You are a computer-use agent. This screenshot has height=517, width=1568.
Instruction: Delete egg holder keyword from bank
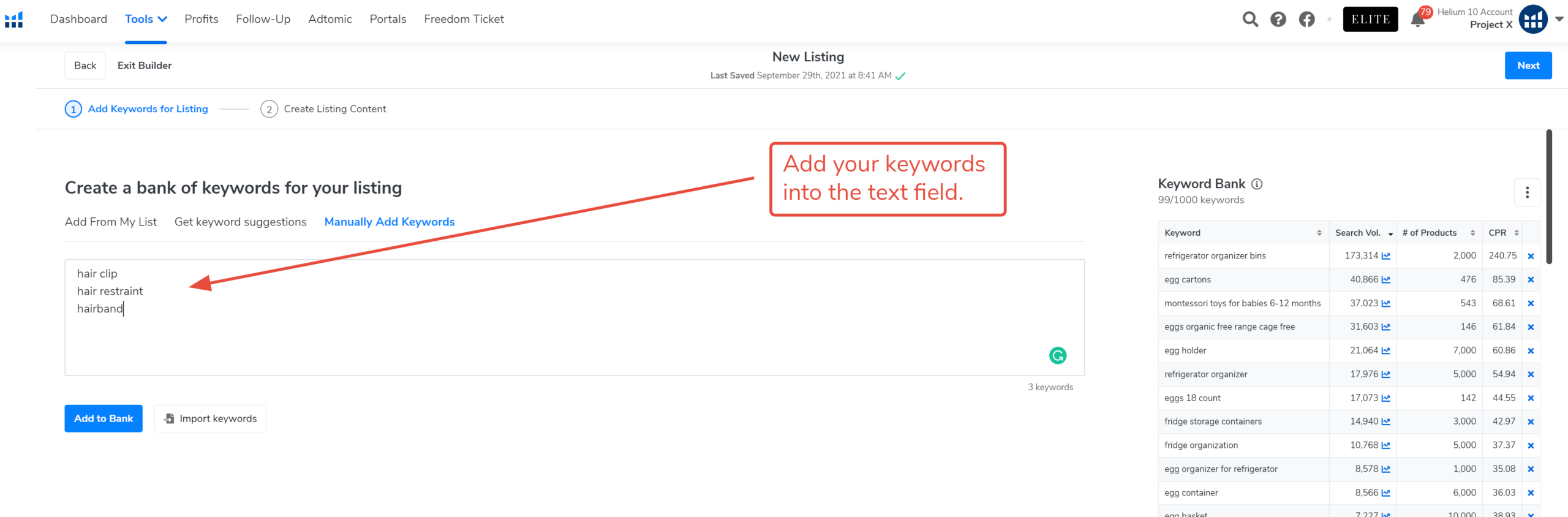tap(1531, 351)
